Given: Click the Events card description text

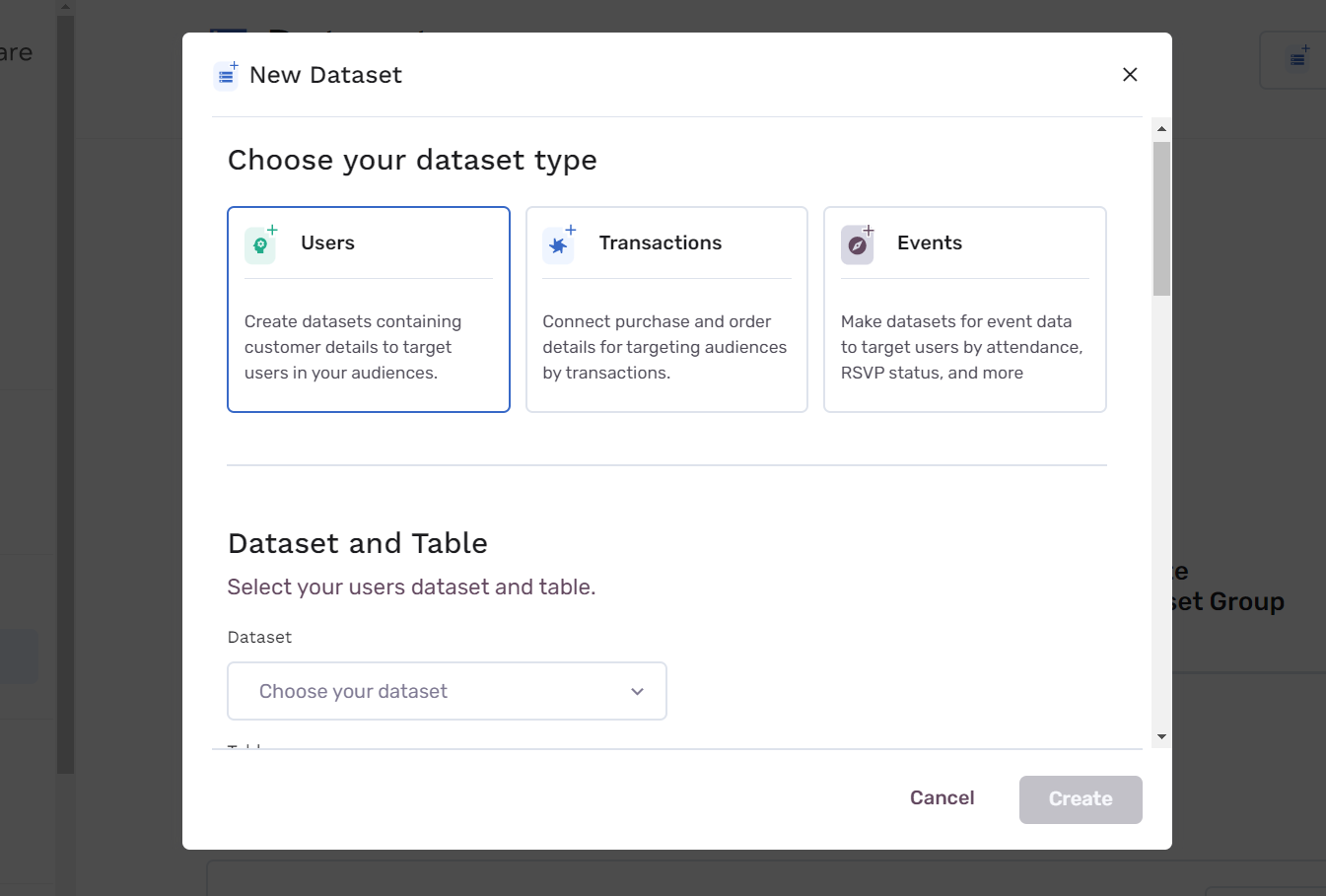Looking at the screenshot, I should click(961, 347).
